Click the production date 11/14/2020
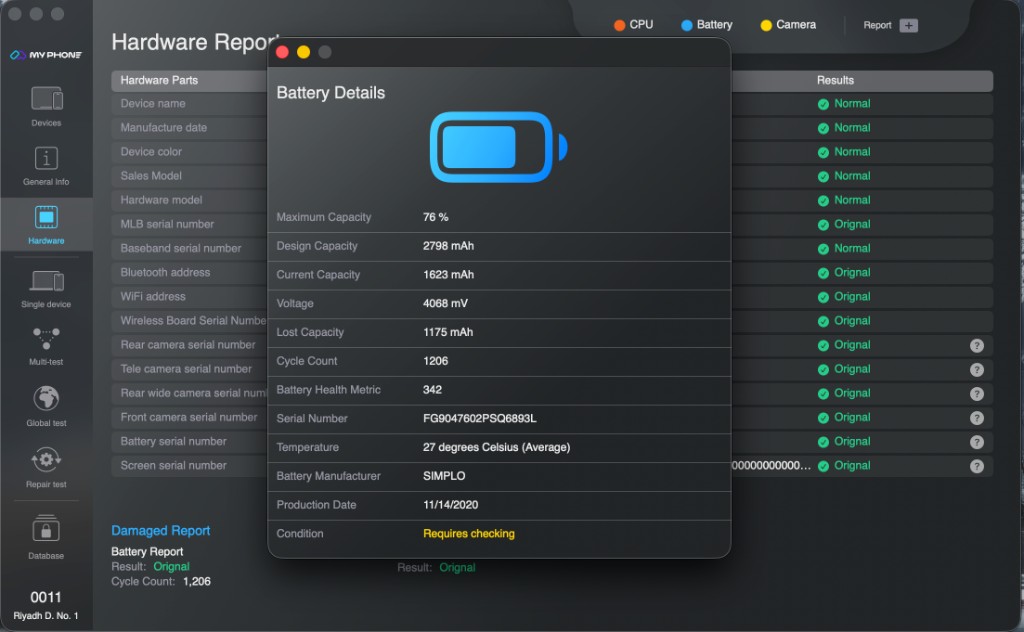 tap(451, 505)
